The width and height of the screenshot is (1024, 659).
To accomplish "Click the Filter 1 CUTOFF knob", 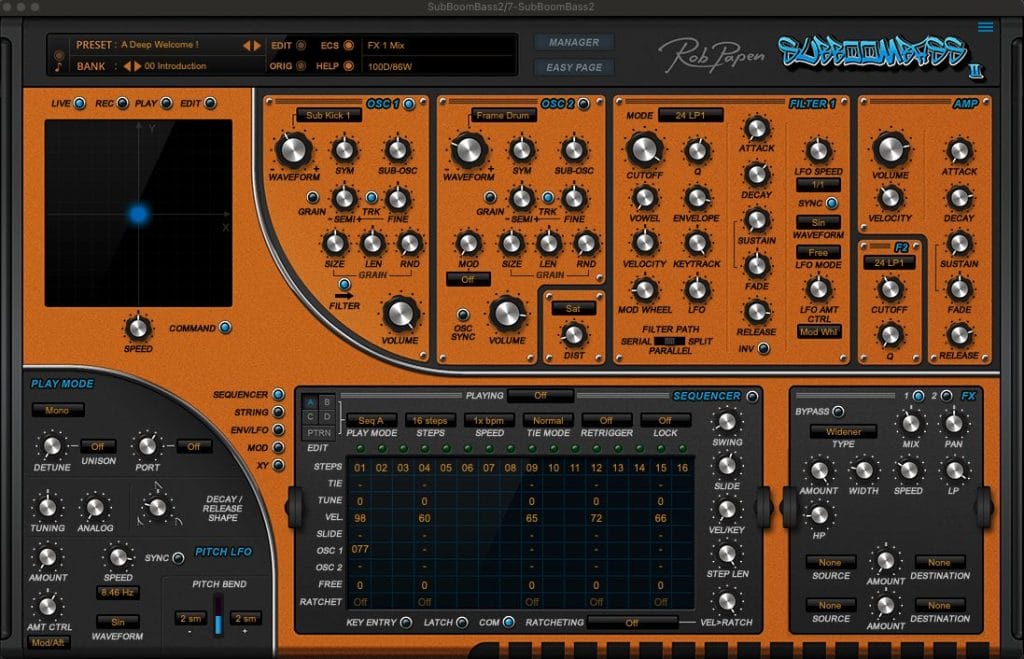I will click(x=645, y=150).
